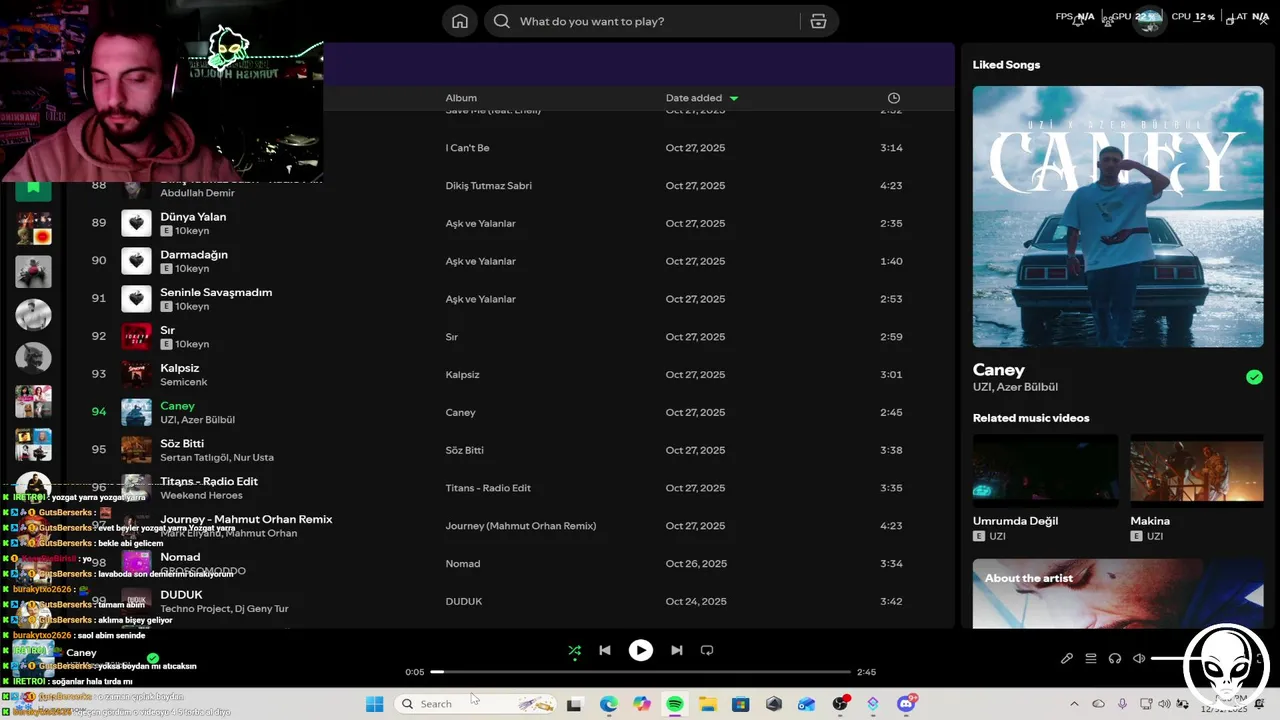This screenshot has height=720, width=1280.
Task: Select the Söz Bitti track
Action: 182,443
